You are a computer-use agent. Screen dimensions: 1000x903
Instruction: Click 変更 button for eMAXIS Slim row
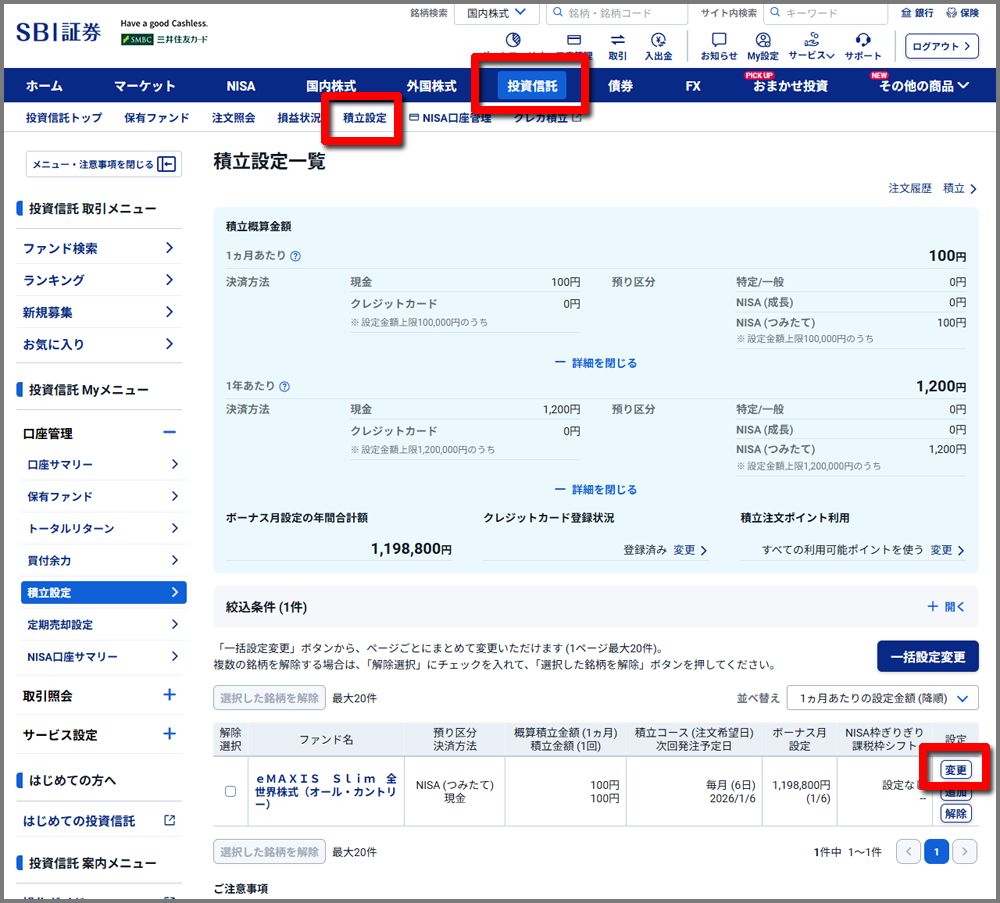(955, 770)
